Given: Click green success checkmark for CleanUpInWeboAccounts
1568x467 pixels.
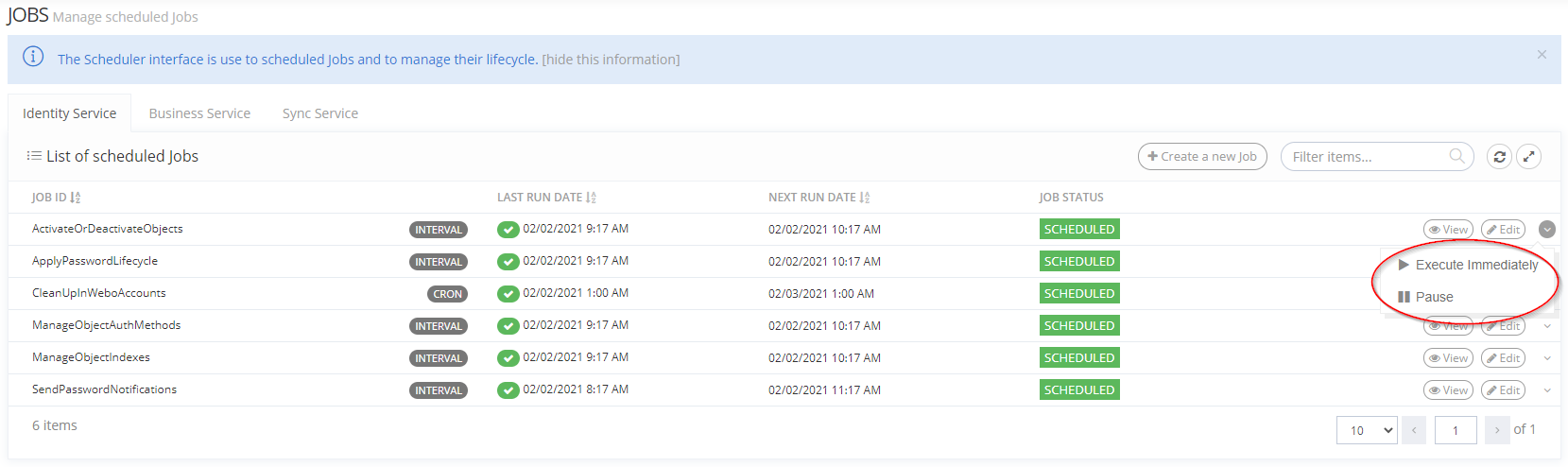Looking at the screenshot, I should tap(508, 294).
